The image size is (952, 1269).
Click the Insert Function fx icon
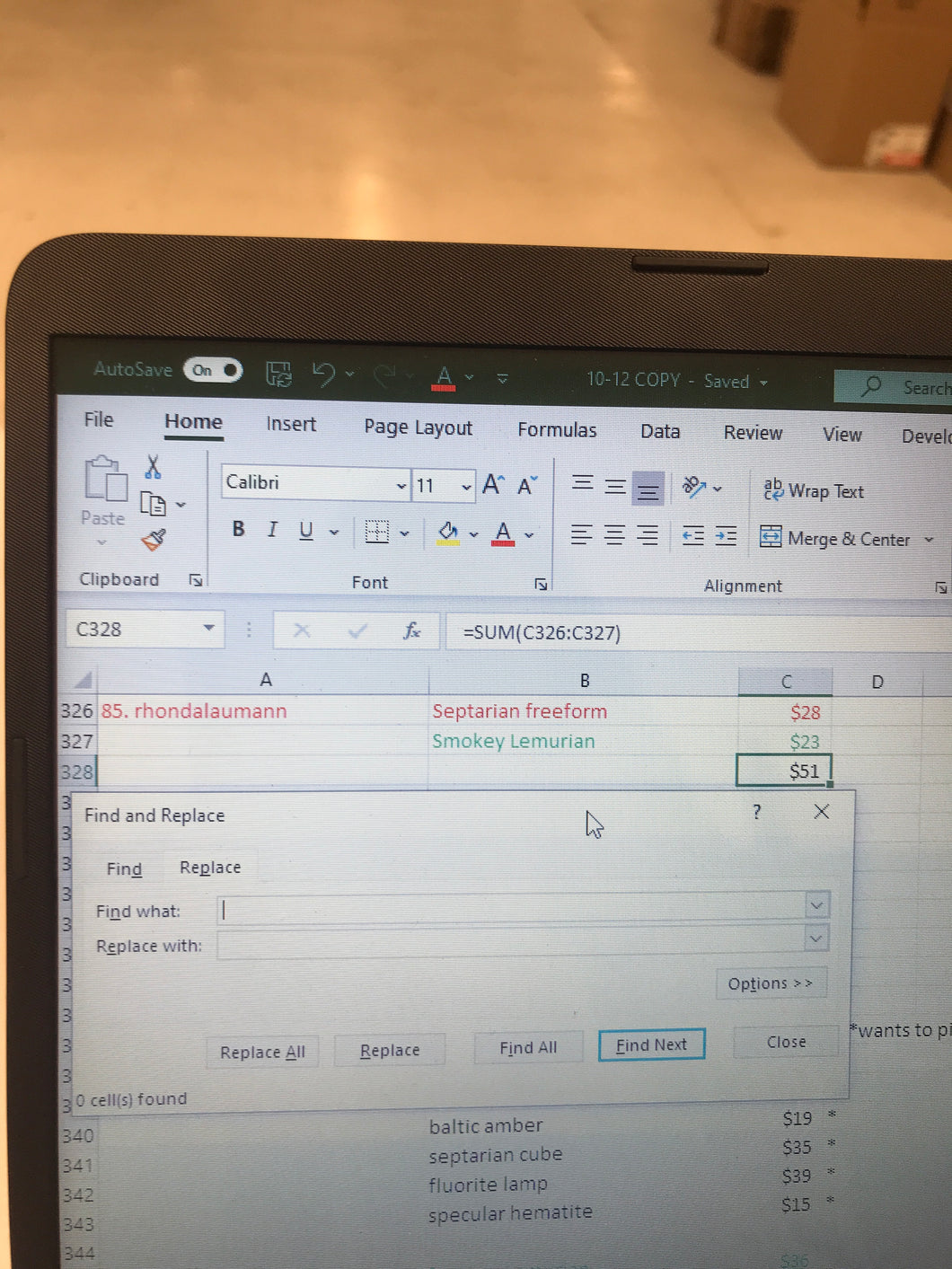[x=411, y=631]
